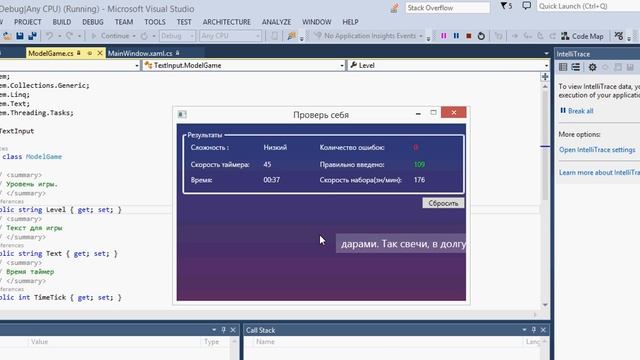Click the editor vertical scrollbar up arrow
The image size is (640, 360).
point(545,87)
